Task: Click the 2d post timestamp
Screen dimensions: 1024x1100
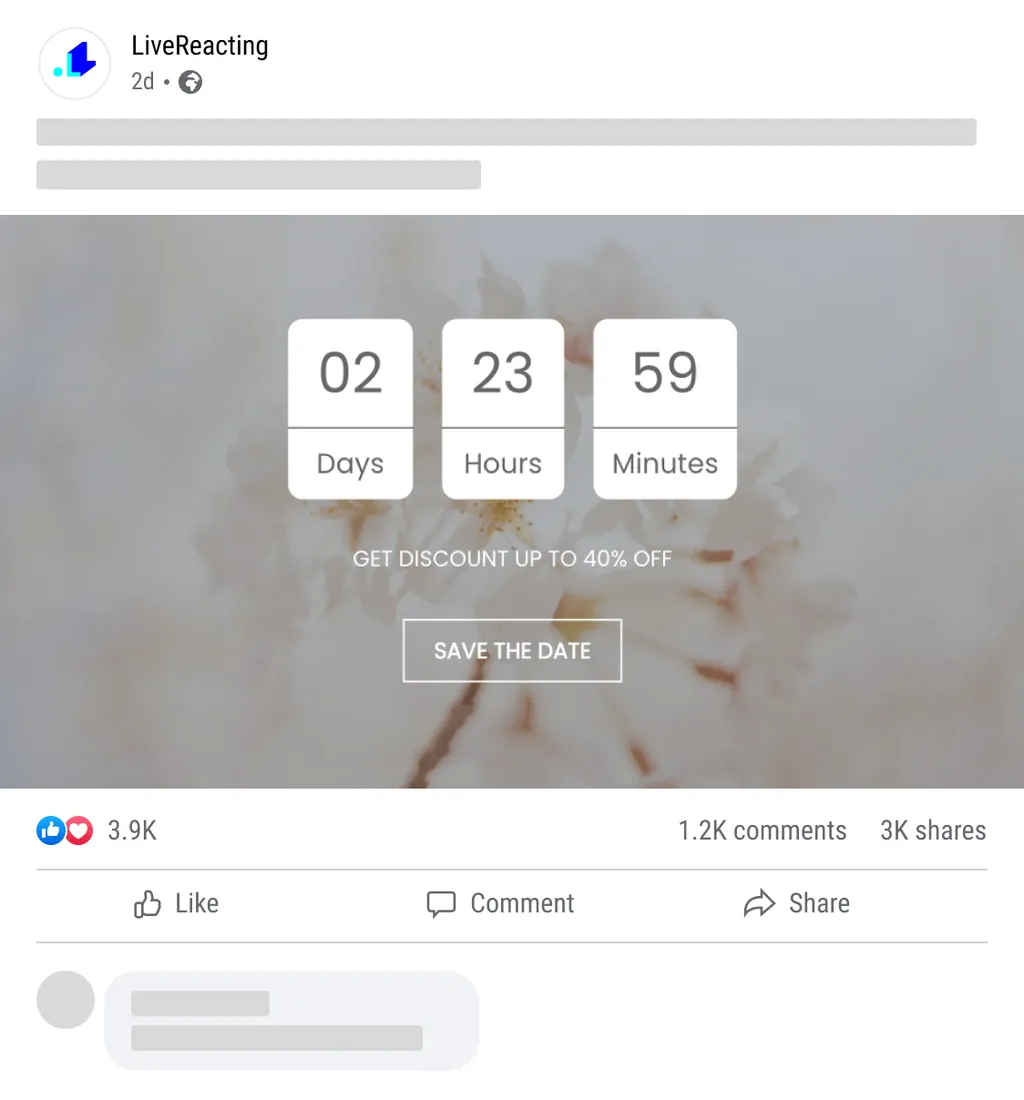Action: click(142, 81)
